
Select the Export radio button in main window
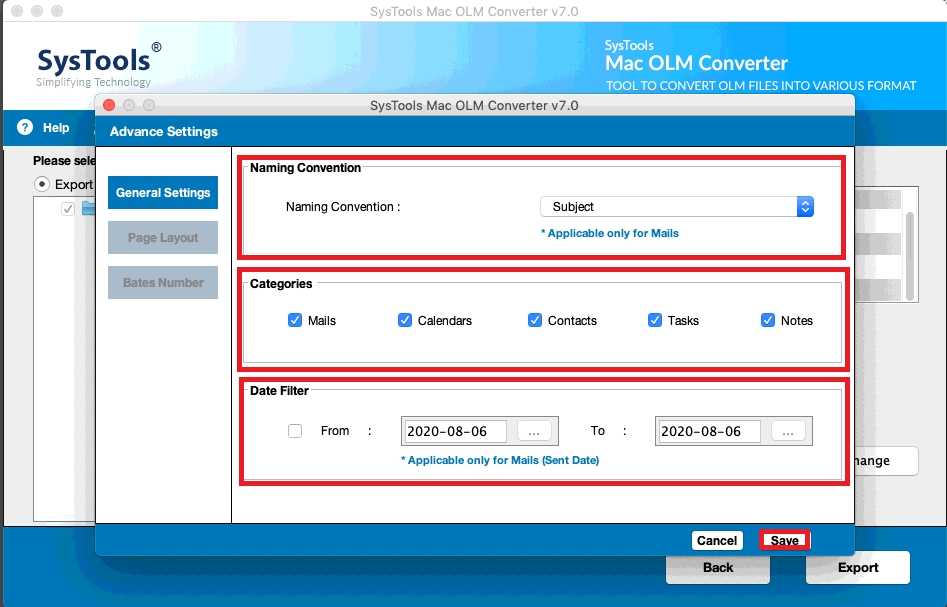42,184
